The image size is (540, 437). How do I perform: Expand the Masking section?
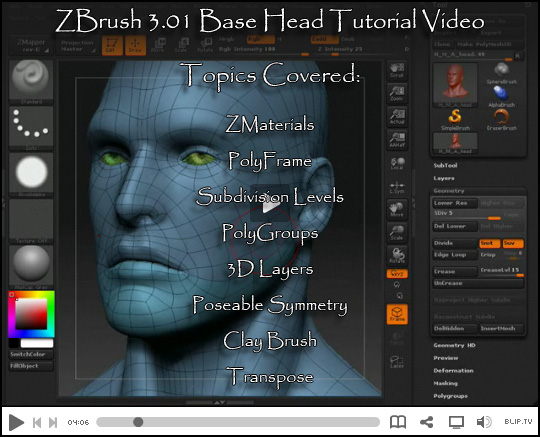coord(445,384)
